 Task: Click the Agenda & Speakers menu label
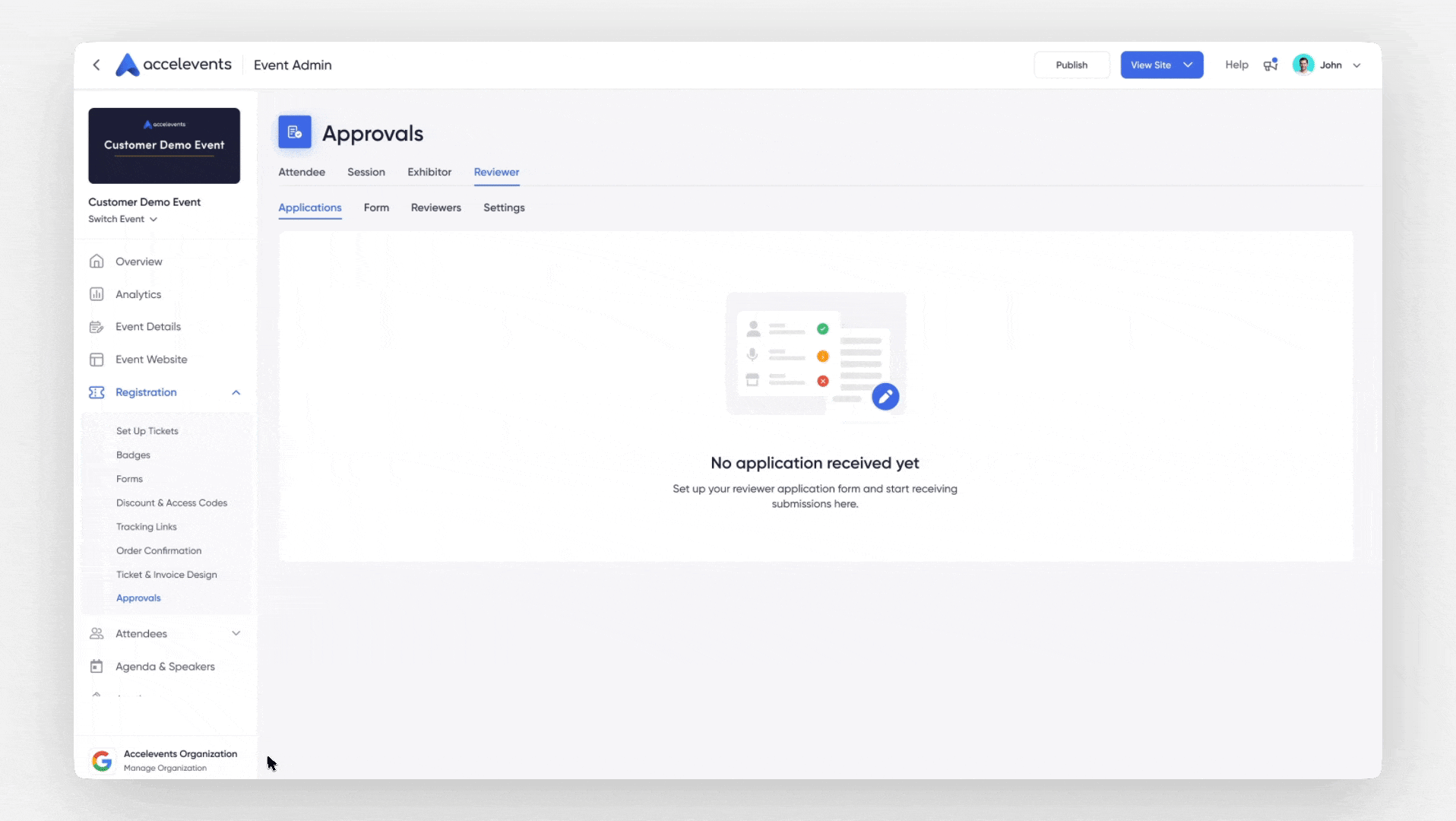tap(165, 667)
